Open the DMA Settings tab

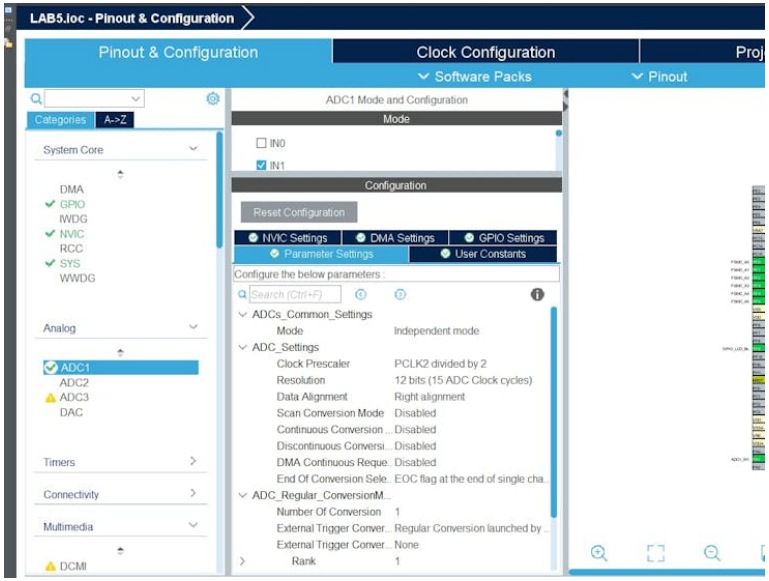click(395, 238)
